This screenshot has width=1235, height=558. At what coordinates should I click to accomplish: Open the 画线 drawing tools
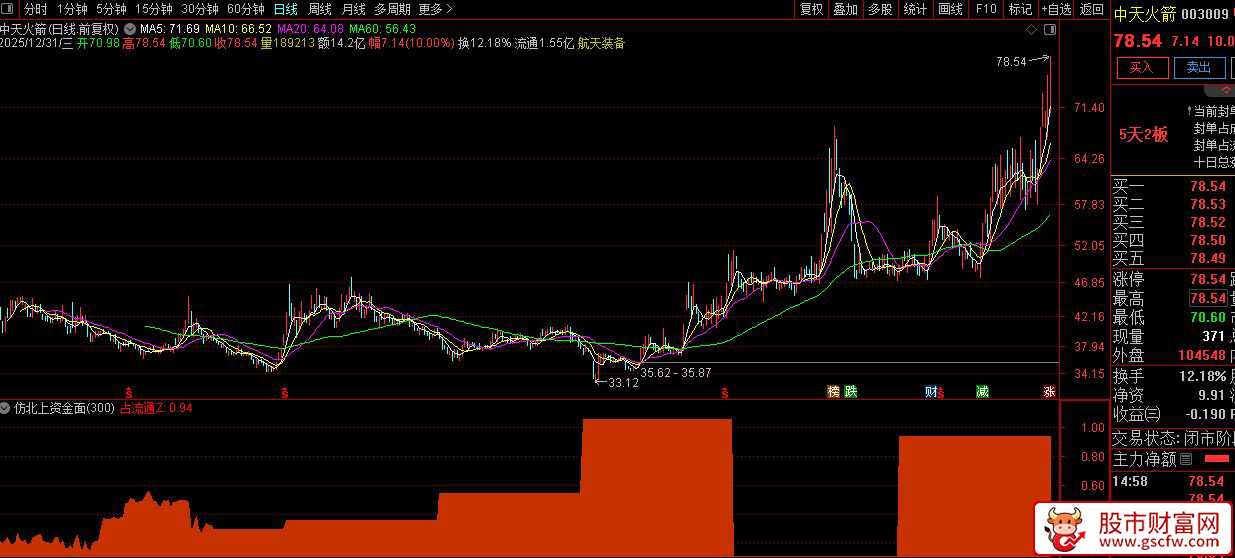(x=950, y=9)
